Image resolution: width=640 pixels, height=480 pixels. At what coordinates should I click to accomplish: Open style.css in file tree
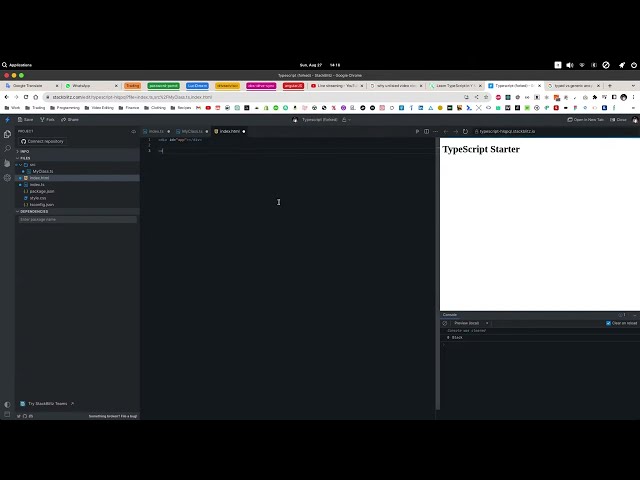(38, 198)
